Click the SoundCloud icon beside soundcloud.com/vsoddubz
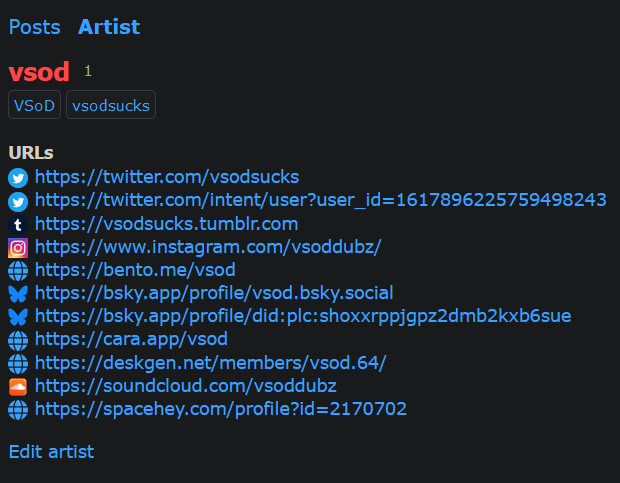Image resolution: width=620 pixels, height=483 pixels. tap(18, 386)
